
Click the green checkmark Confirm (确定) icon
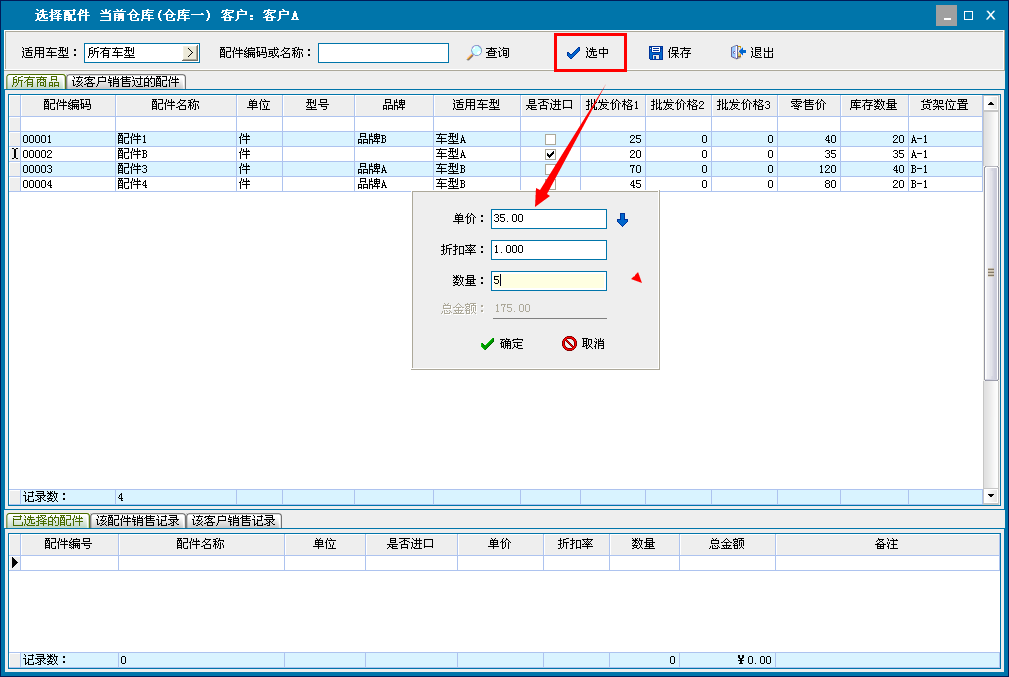(487, 344)
